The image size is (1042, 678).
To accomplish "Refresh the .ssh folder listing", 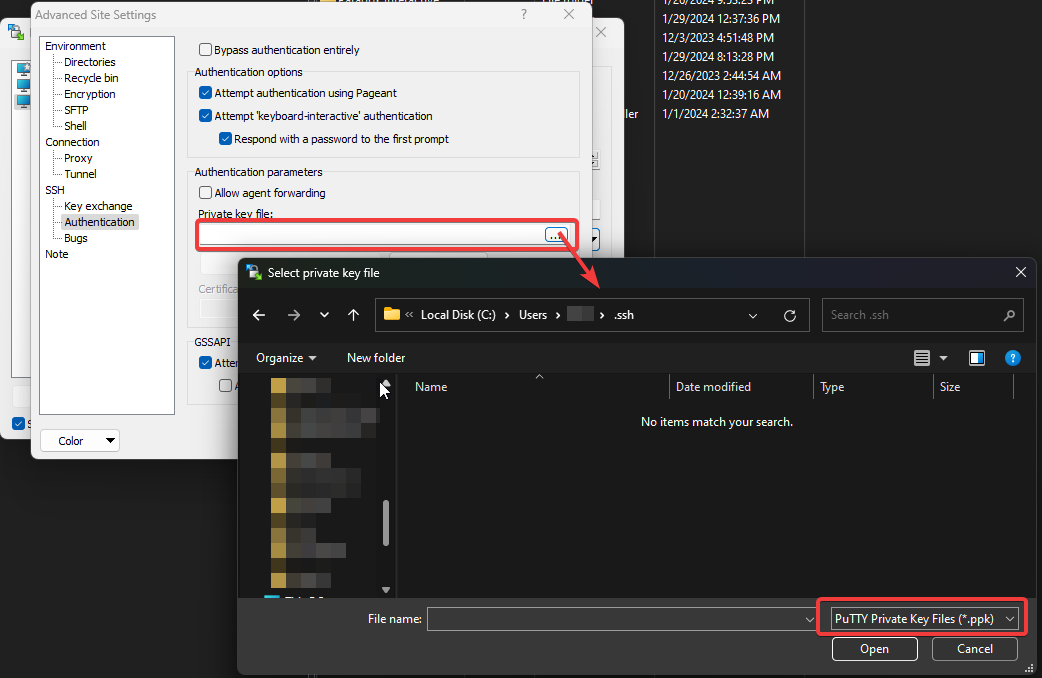I will point(790,315).
